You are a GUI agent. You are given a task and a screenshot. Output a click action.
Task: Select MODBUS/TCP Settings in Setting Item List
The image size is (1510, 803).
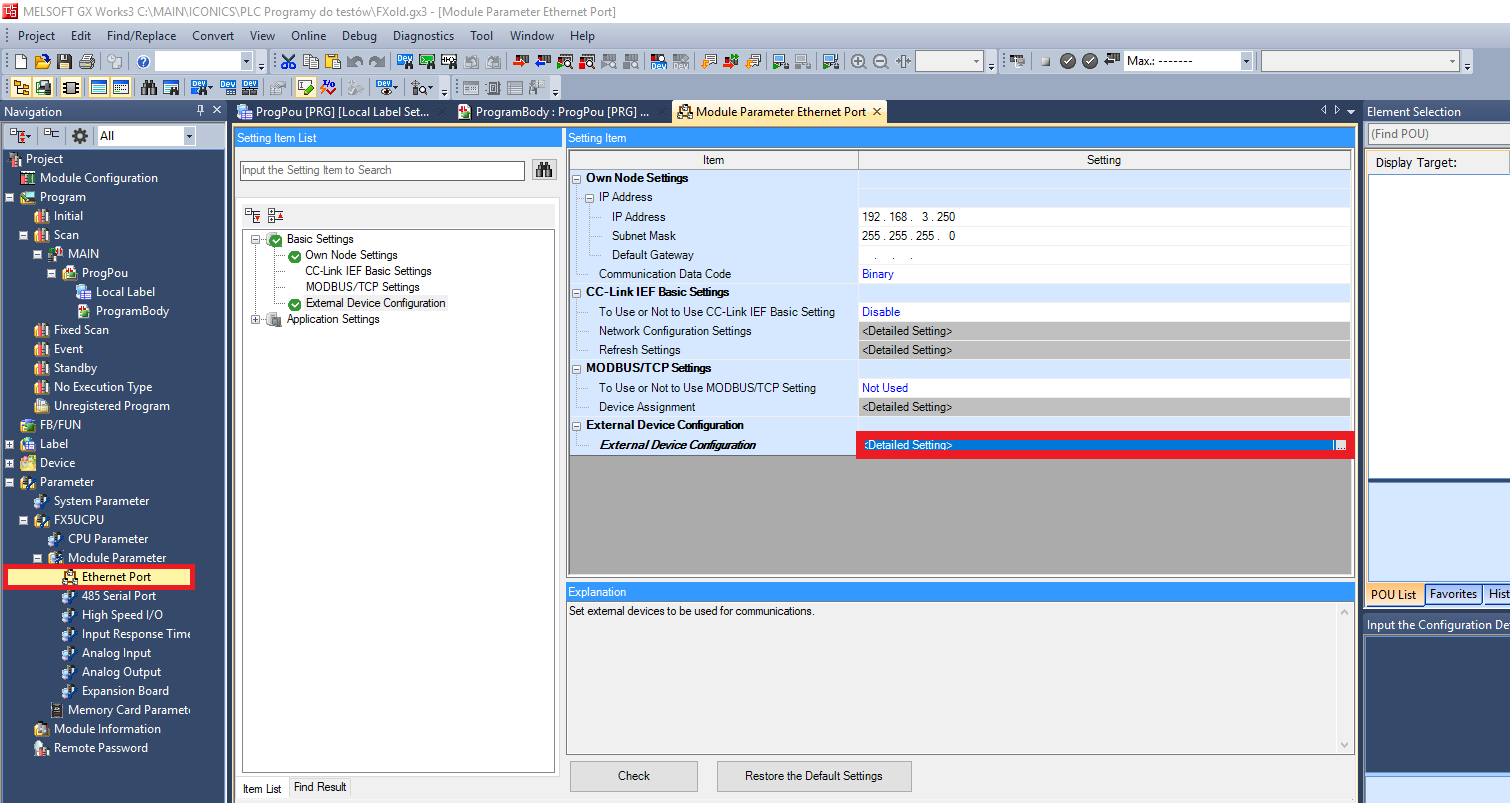click(x=362, y=287)
